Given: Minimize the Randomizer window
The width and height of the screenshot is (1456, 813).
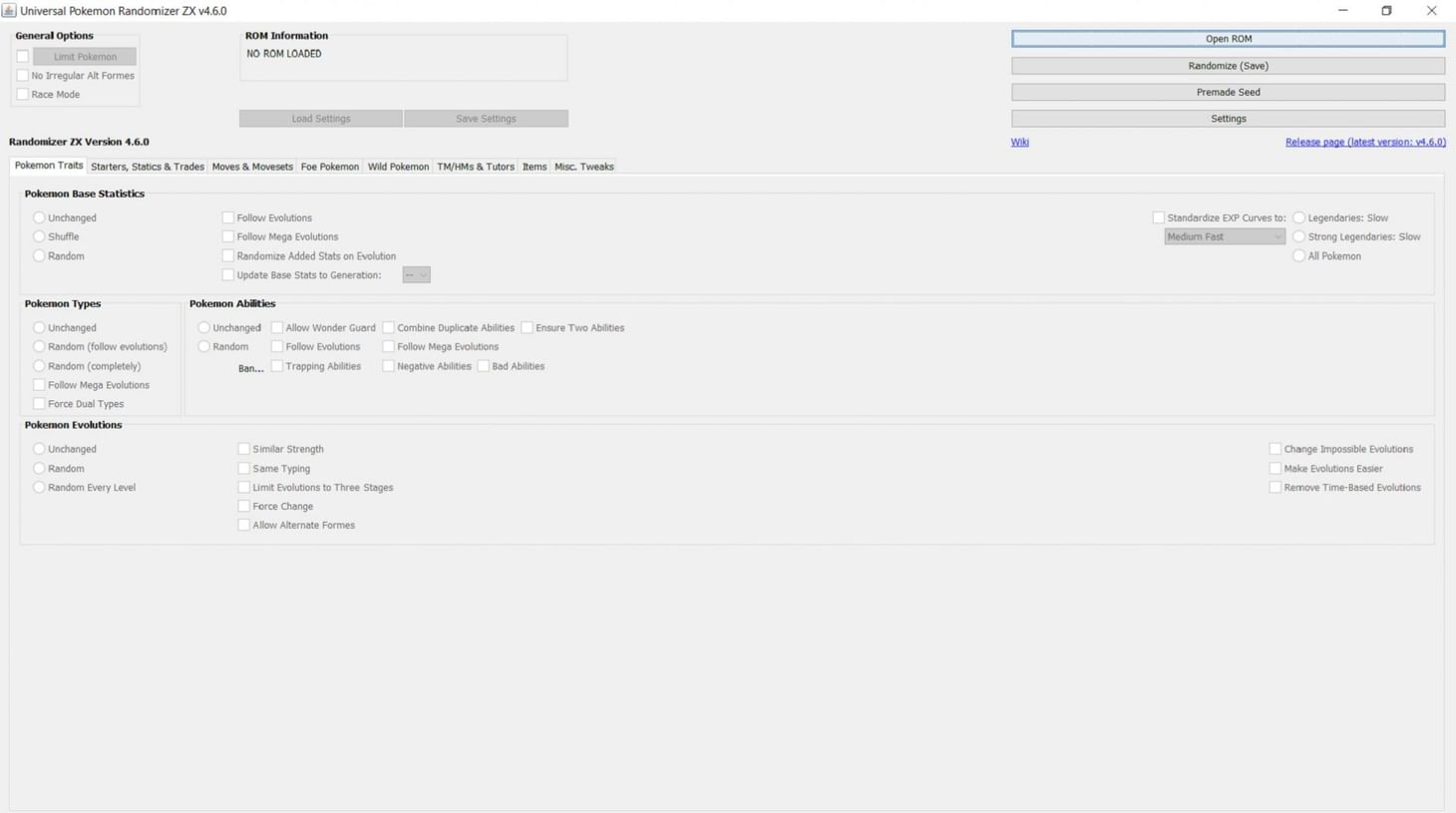Looking at the screenshot, I should (x=1342, y=11).
